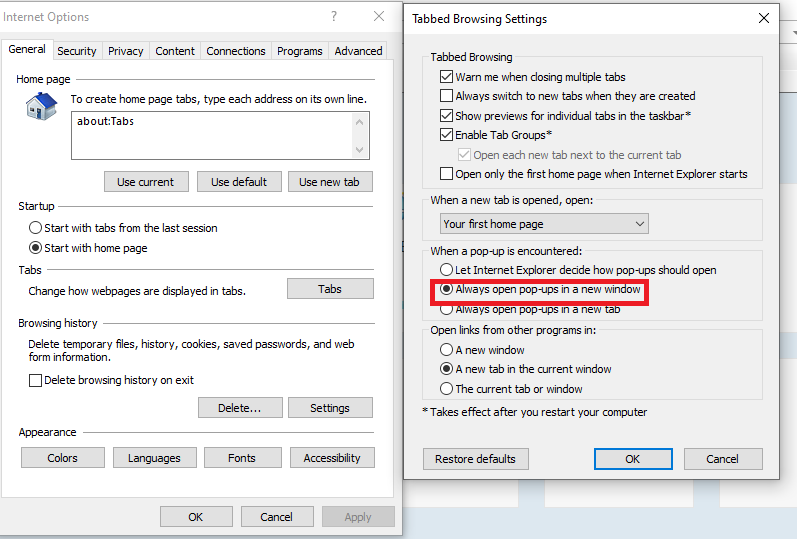Screen dimensions: 797x539
Task: Open the Colors appearance button
Action: point(63,458)
